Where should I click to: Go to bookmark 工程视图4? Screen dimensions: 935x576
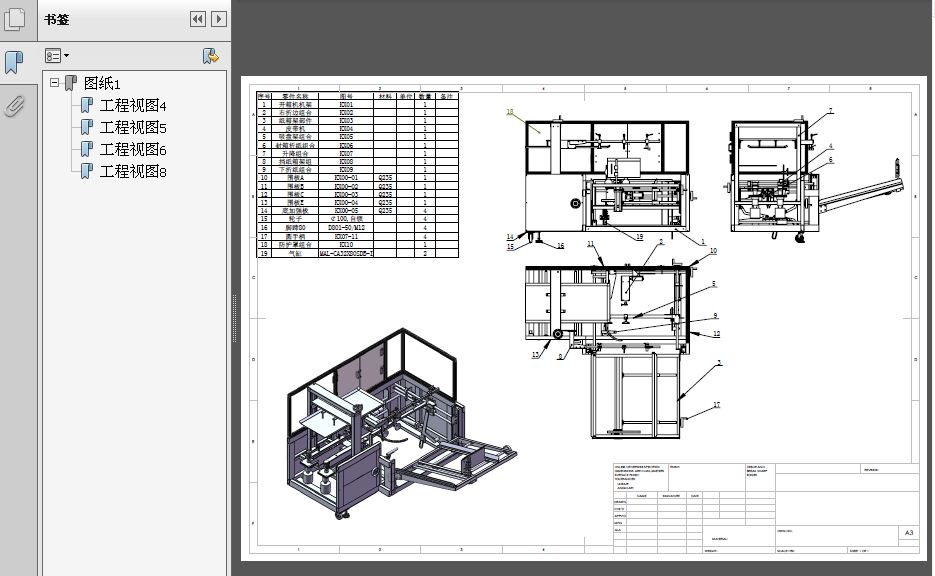pyautogui.click(x=132, y=106)
